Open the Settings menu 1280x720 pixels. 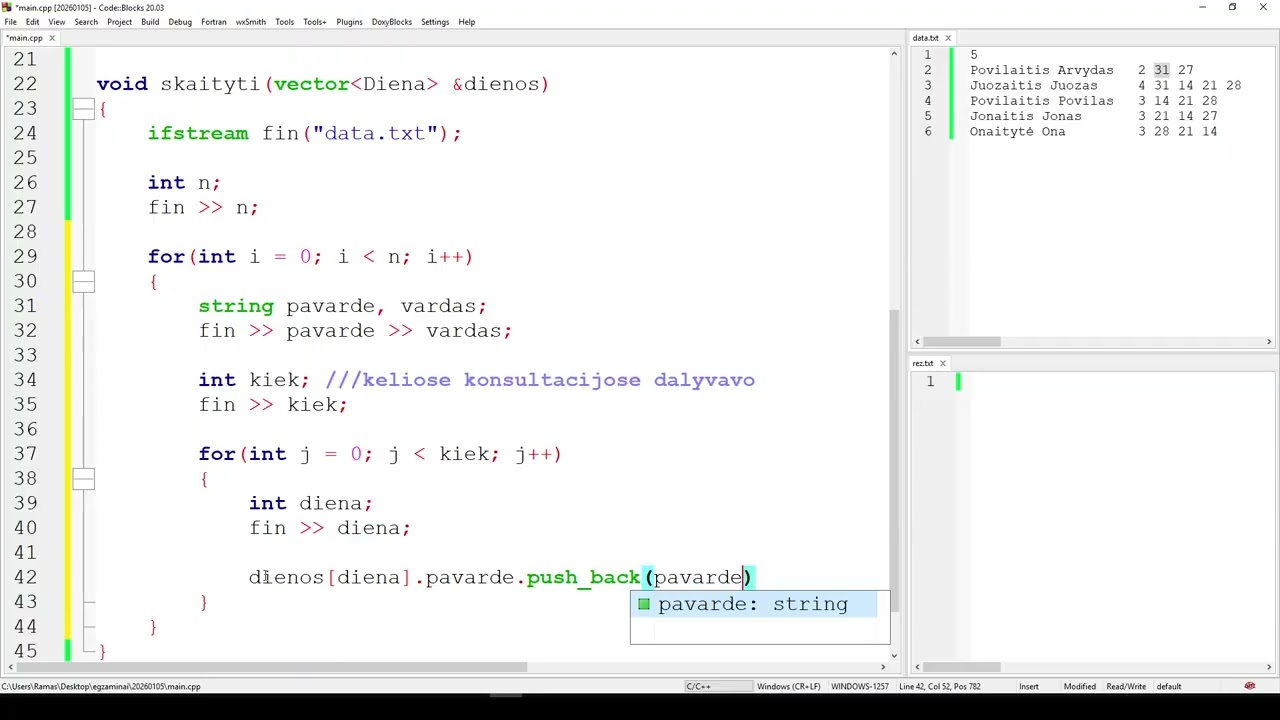tap(435, 22)
